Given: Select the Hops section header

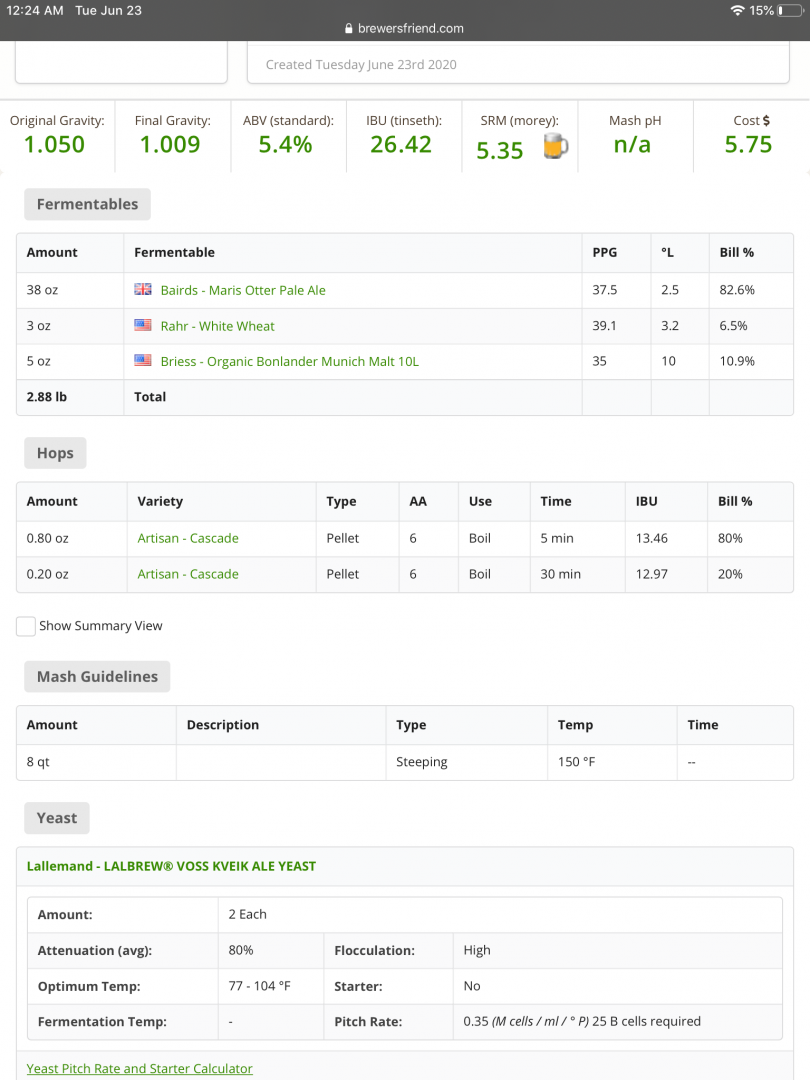Looking at the screenshot, I should coord(55,453).
